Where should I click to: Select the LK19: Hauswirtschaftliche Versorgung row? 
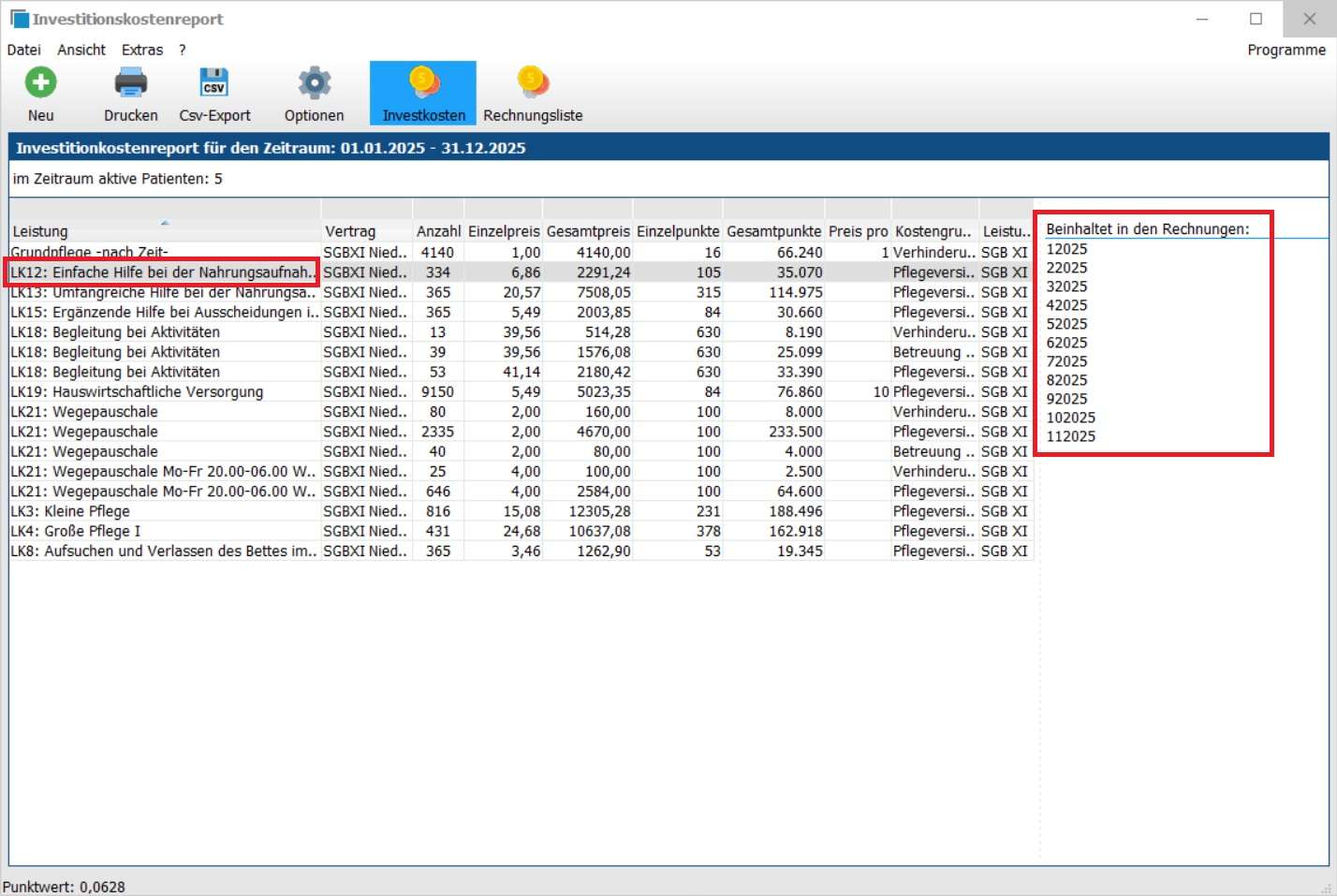[x=137, y=391]
